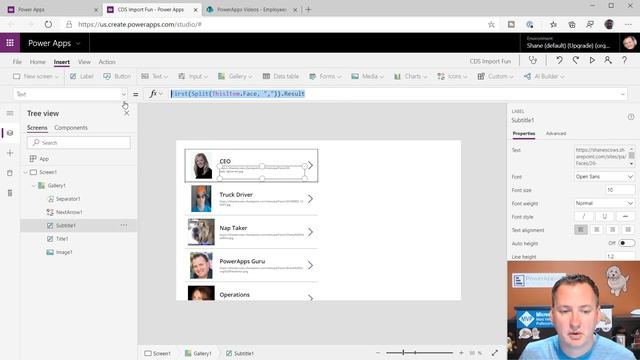Image resolution: width=640 pixels, height=360 pixels.
Task: Open the Advanced tools icon in left rail
Action: coord(10,193)
